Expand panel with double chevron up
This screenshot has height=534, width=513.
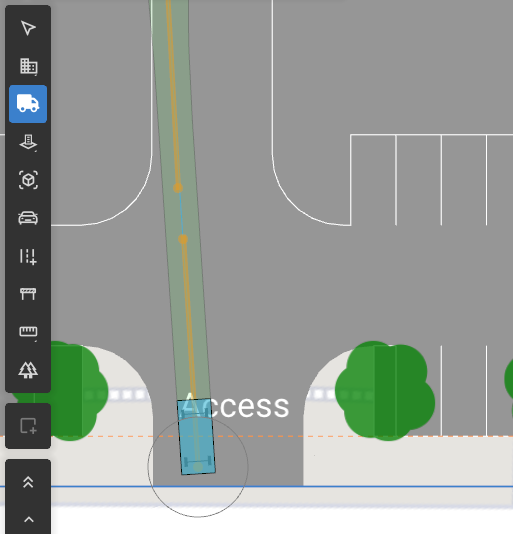point(28,482)
